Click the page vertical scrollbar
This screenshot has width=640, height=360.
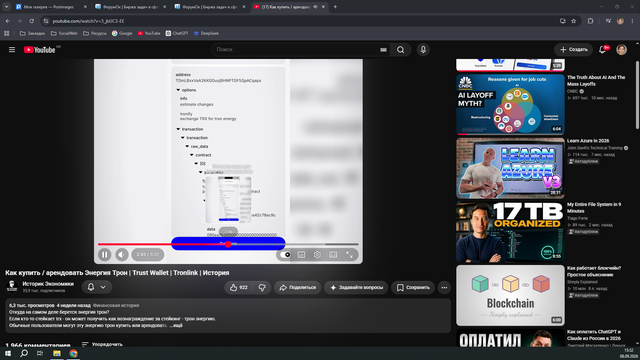[x=637, y=95]
